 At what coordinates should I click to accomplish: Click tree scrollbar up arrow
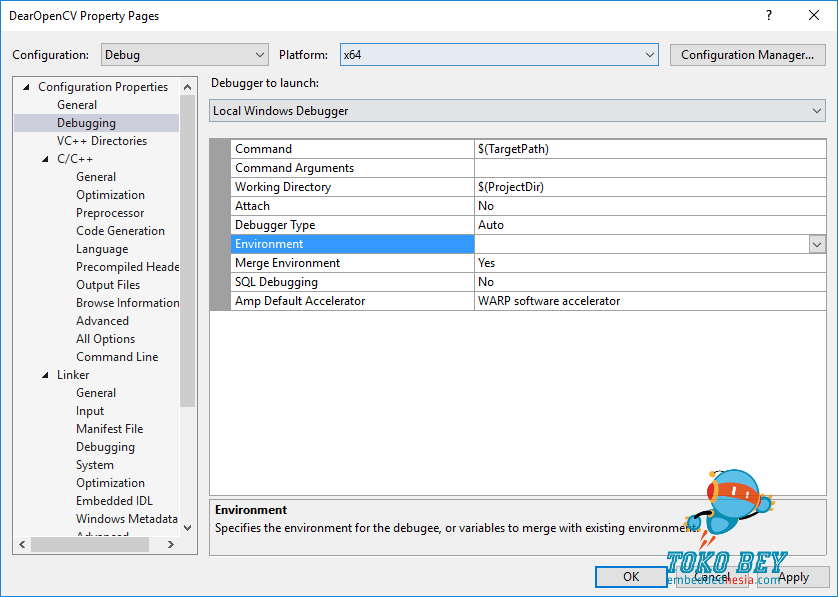pos(188,87)
